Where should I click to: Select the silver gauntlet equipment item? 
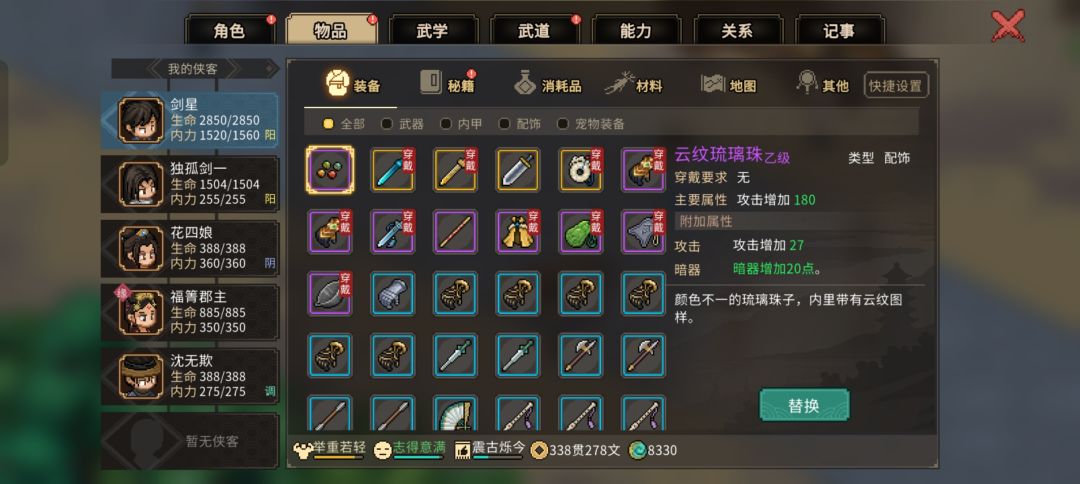tap(393, 294)
